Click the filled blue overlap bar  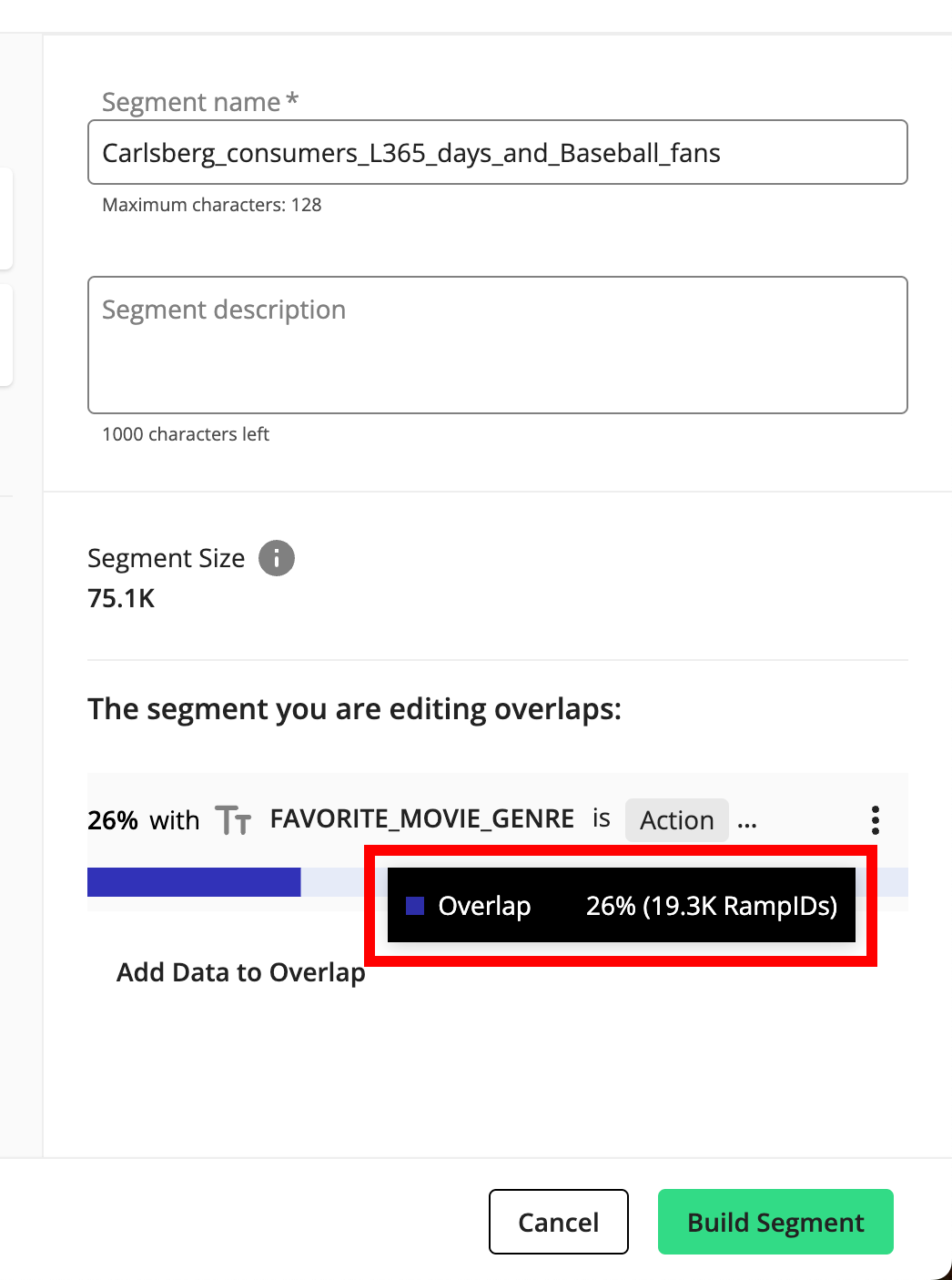[x=194, y=882]
